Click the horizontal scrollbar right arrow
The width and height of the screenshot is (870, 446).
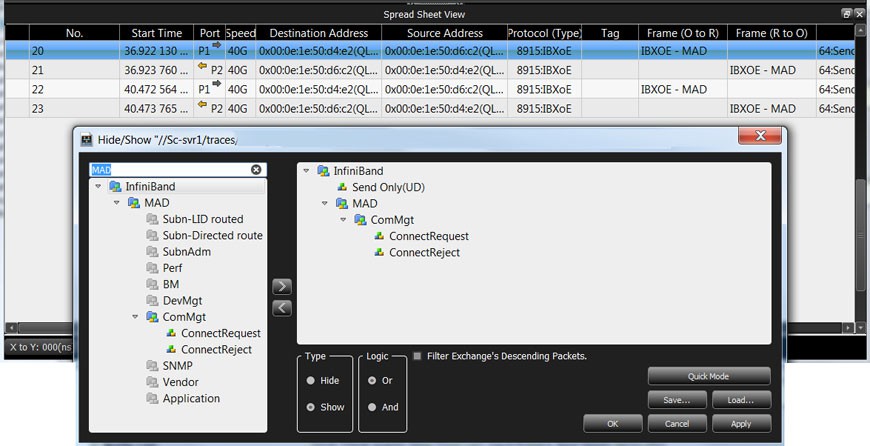point(848,328)
